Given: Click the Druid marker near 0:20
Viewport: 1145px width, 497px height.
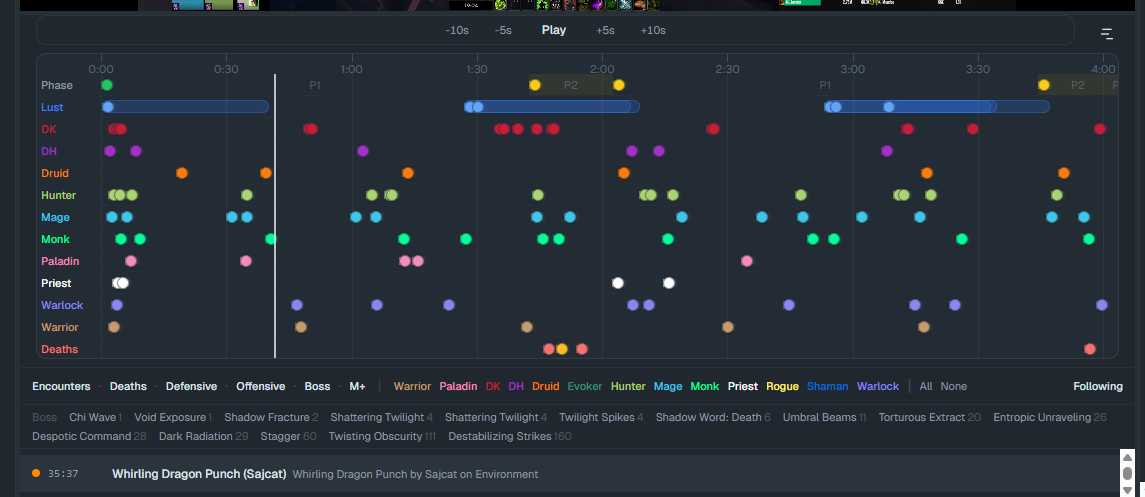Looking at the screenshot, I should [182, 173].
